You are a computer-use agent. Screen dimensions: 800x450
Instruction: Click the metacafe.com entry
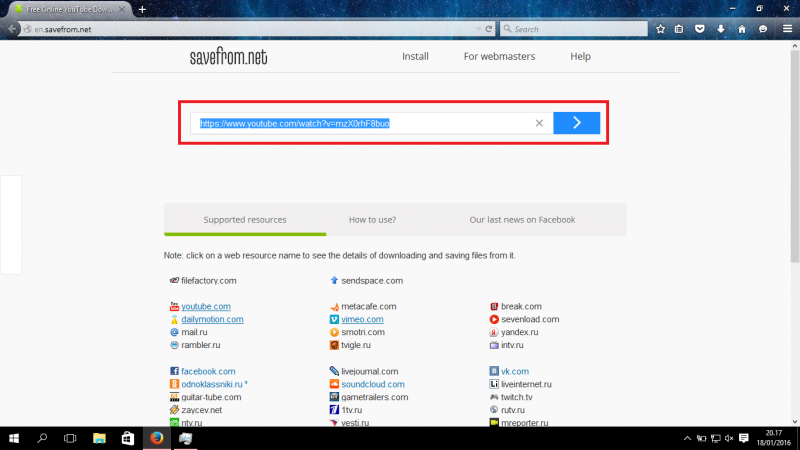point(369,306)
